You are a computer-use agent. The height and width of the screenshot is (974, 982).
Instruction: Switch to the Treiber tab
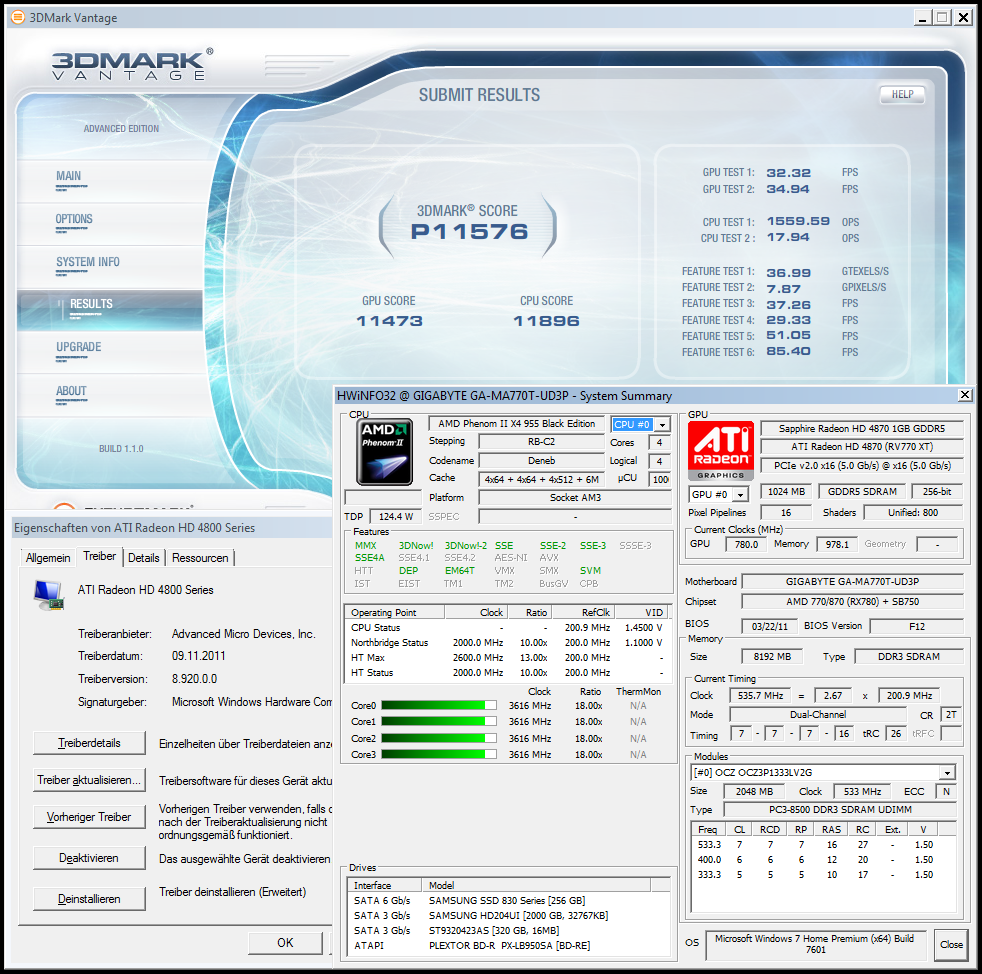100,556
